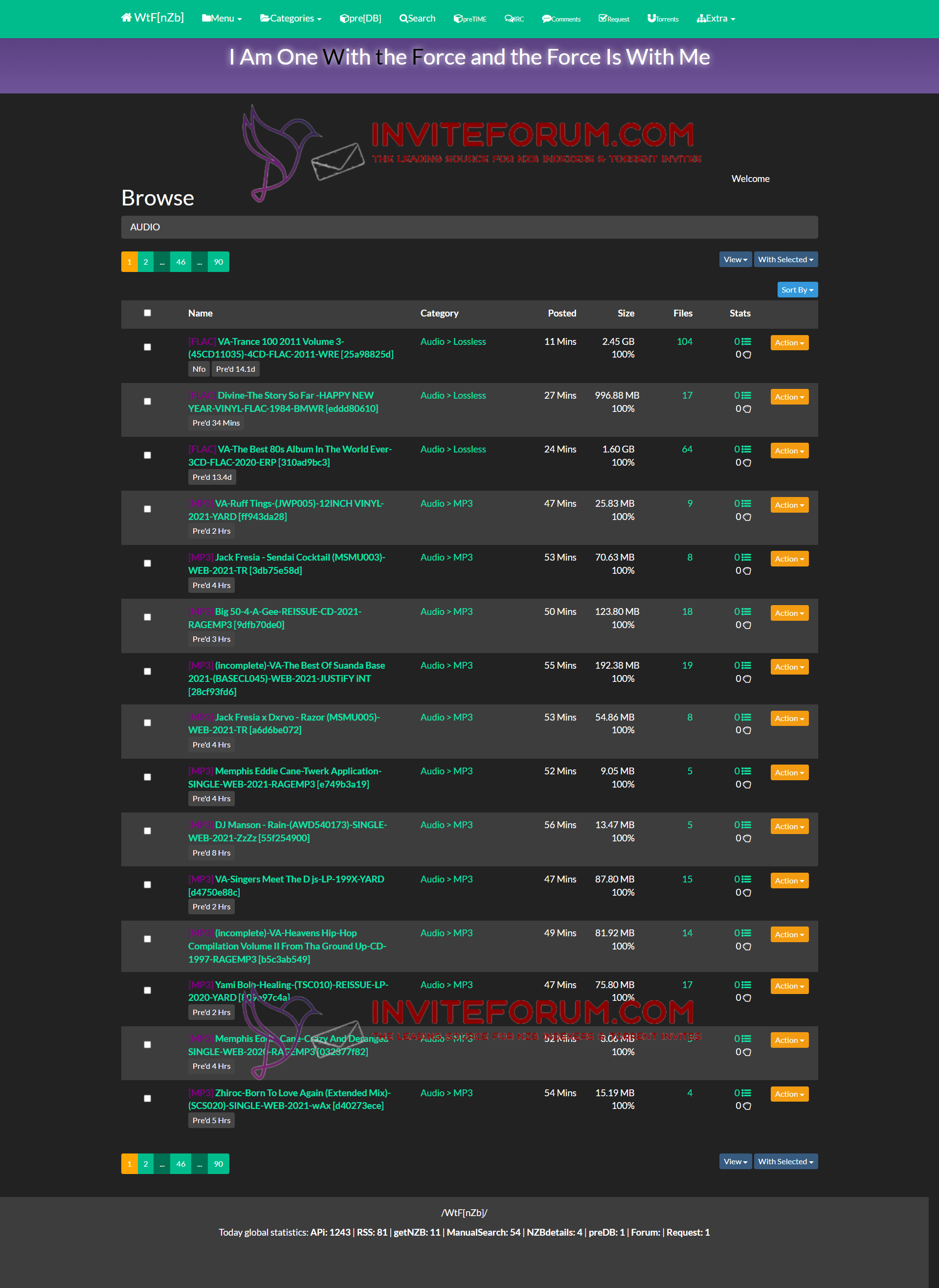Check the Sendai Cocktail row checkbox
The image size is (939, 1288).
coord(147,564)
